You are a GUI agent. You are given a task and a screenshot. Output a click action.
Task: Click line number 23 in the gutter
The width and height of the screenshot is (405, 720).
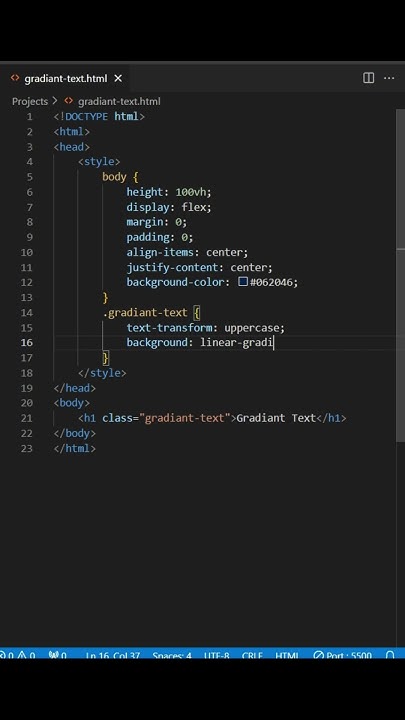click(27, 448)
